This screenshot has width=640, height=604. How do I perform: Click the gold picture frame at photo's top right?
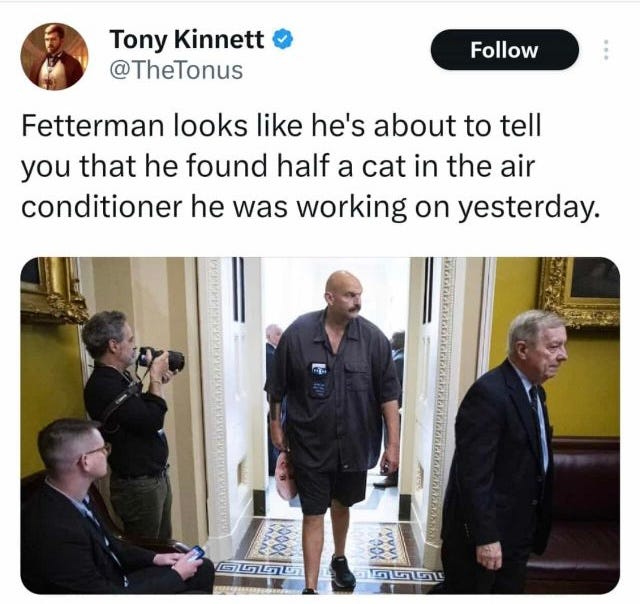[582, 291]
